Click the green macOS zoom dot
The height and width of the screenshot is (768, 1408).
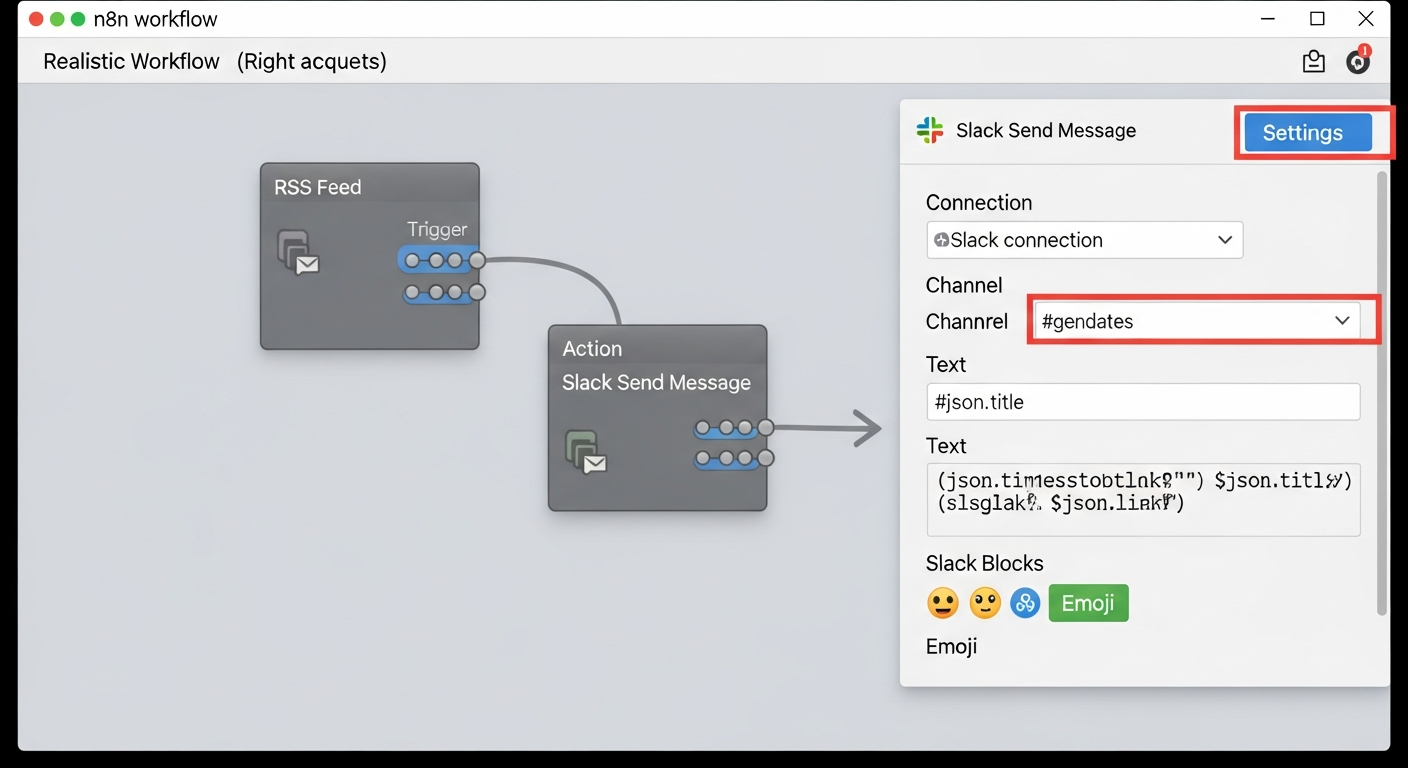(x=78, y=19)
